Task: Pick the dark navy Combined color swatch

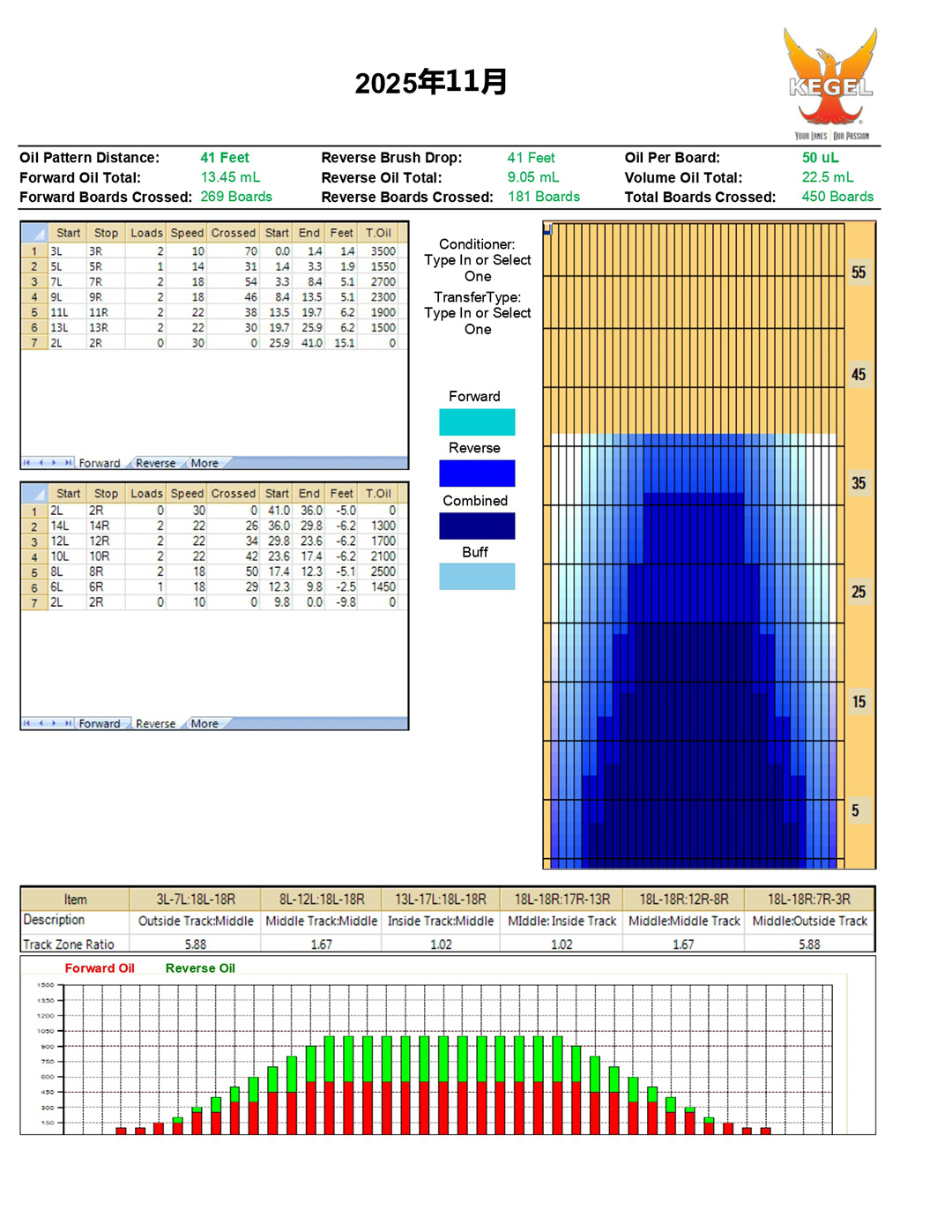Action: tap(477, 526)
